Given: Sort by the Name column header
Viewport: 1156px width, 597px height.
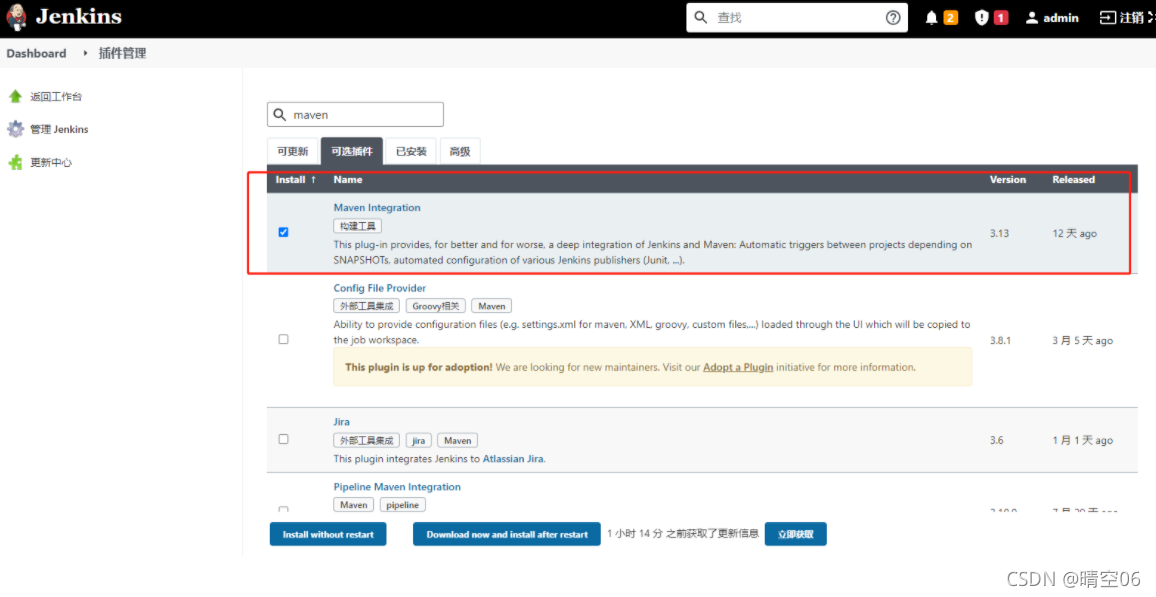Looking at the screenshot, I should click(x=348, y=179).
